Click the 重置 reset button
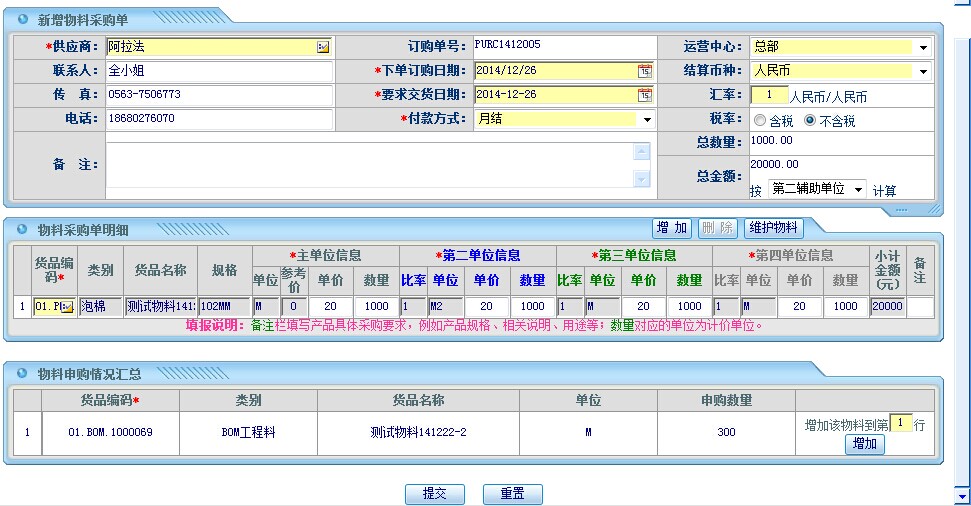971x506 pixels. 512,494
